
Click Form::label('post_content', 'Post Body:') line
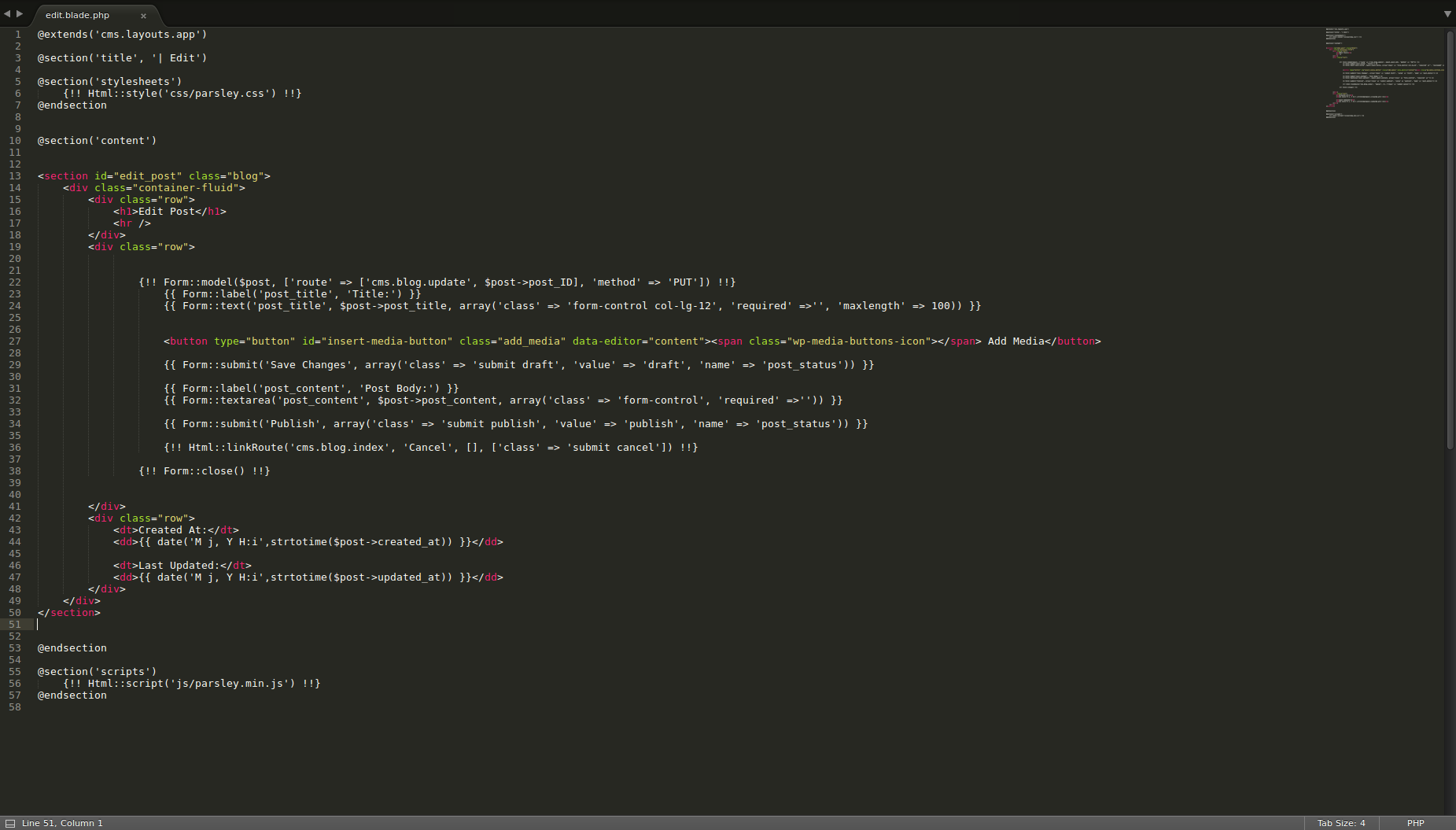pyautogui.click(x=311, y=389)
